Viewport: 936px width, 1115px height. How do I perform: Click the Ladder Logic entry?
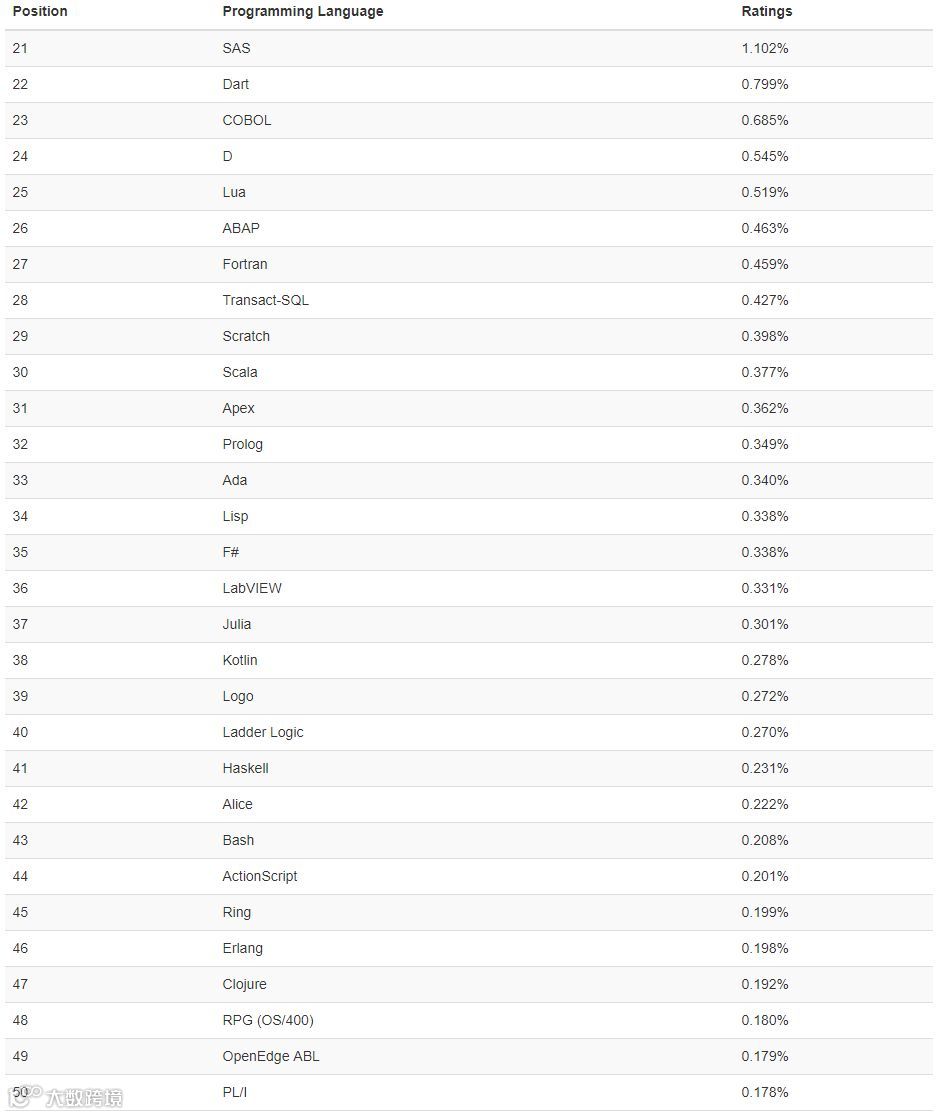(262, 732)
